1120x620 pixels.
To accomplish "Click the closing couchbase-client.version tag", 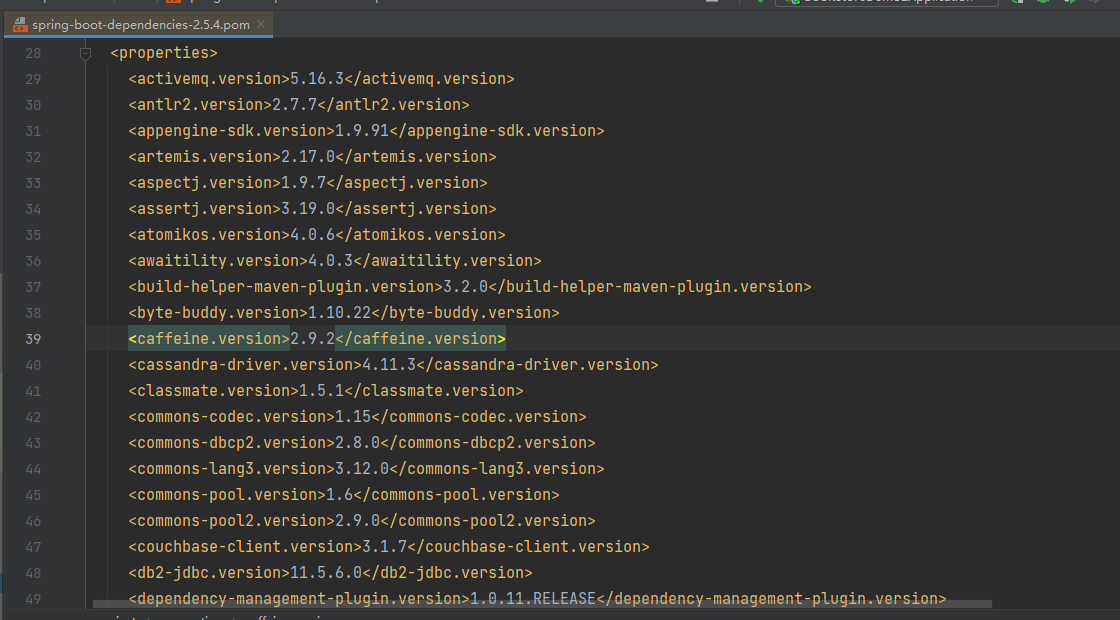I will coord(529,546).
